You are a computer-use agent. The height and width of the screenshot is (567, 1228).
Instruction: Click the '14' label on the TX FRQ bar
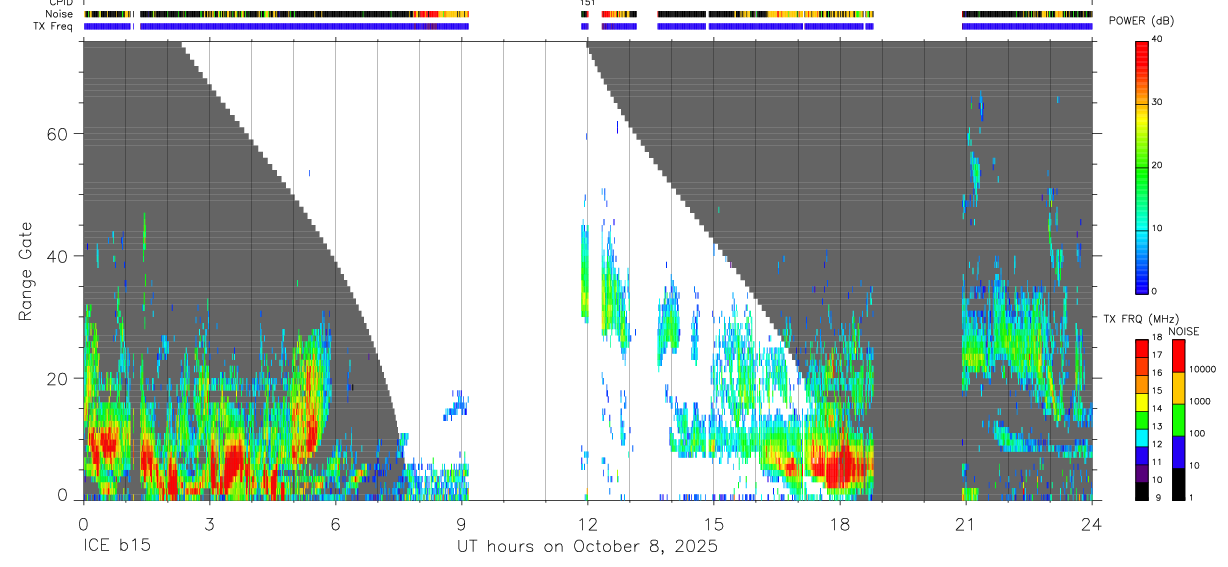(1158, 409)
